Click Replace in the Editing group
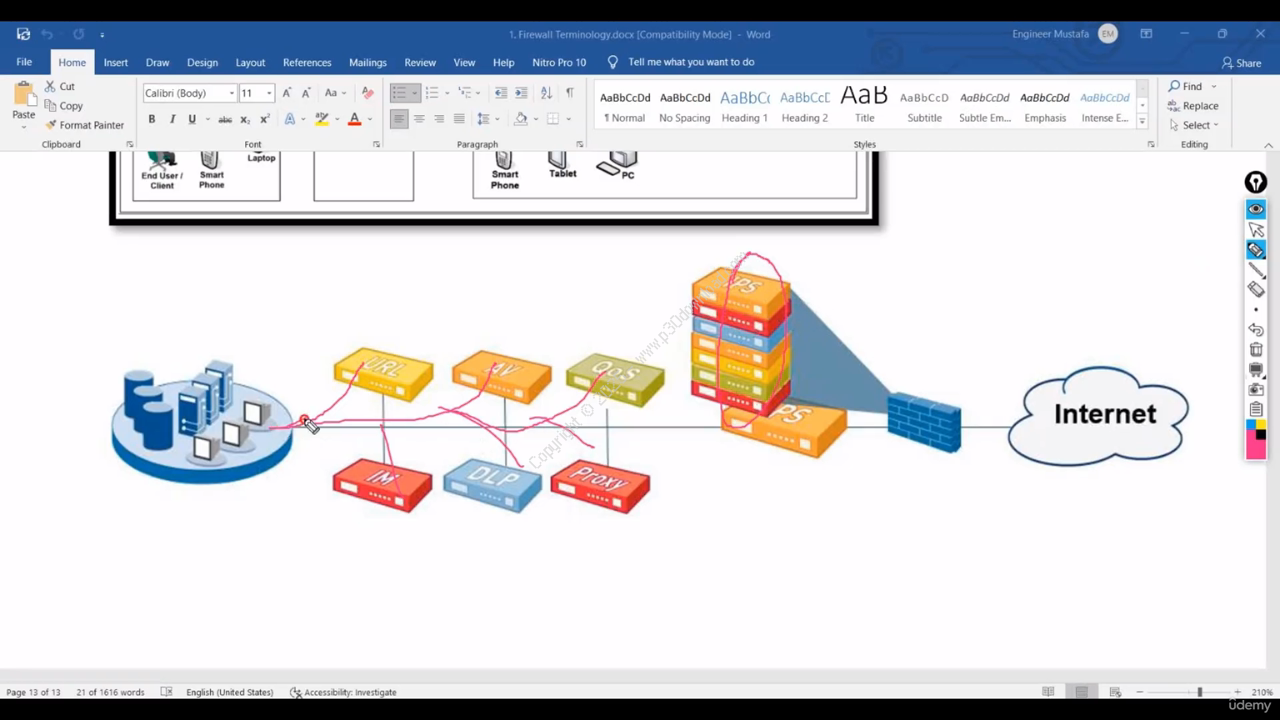The image size is (1280, 720). pos(1193,106)
